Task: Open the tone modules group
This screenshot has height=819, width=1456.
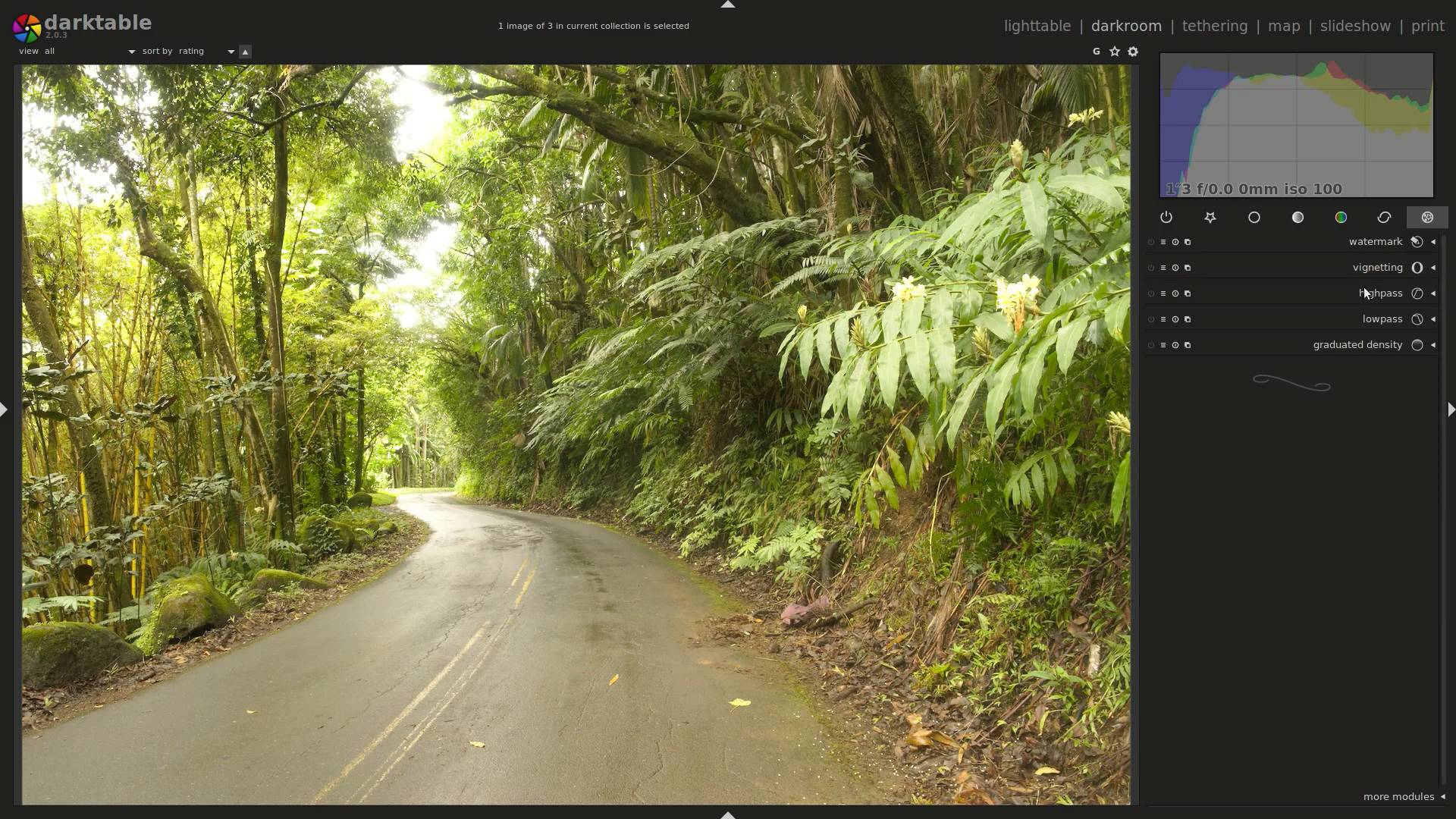Action: click(x=1298, y=218)
